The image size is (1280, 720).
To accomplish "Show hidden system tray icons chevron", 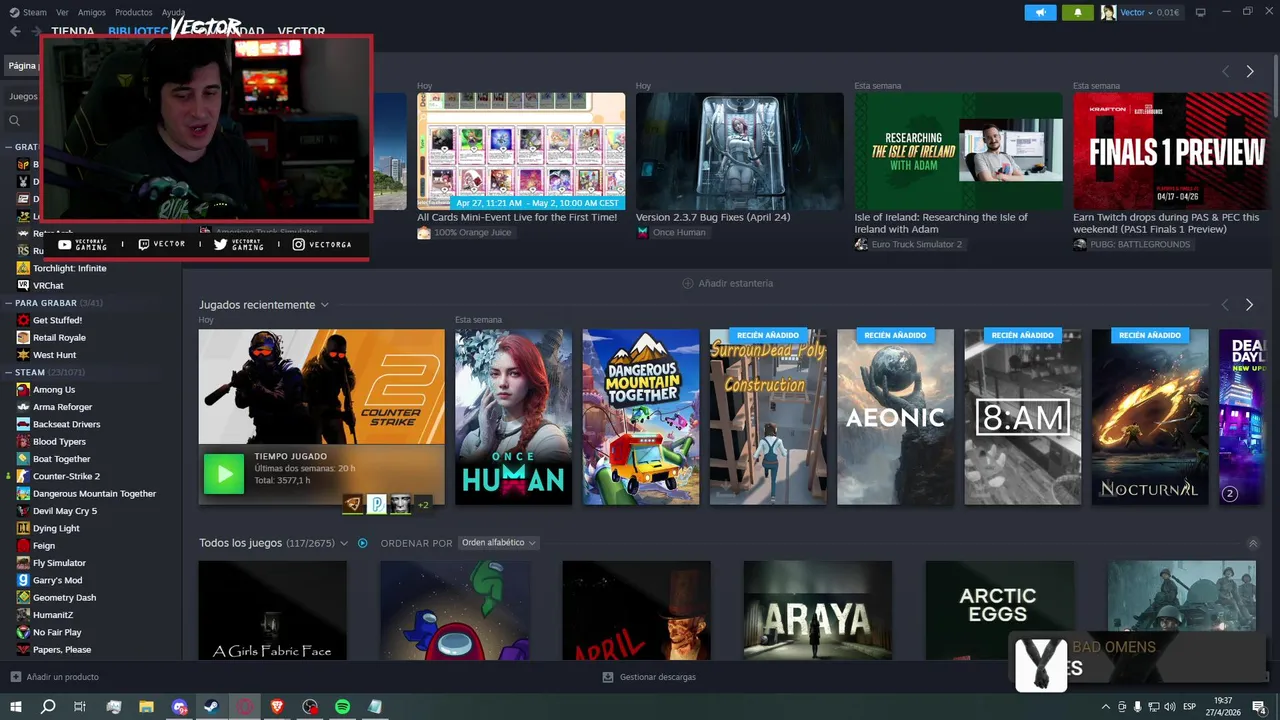I will tap(1105, 706).
